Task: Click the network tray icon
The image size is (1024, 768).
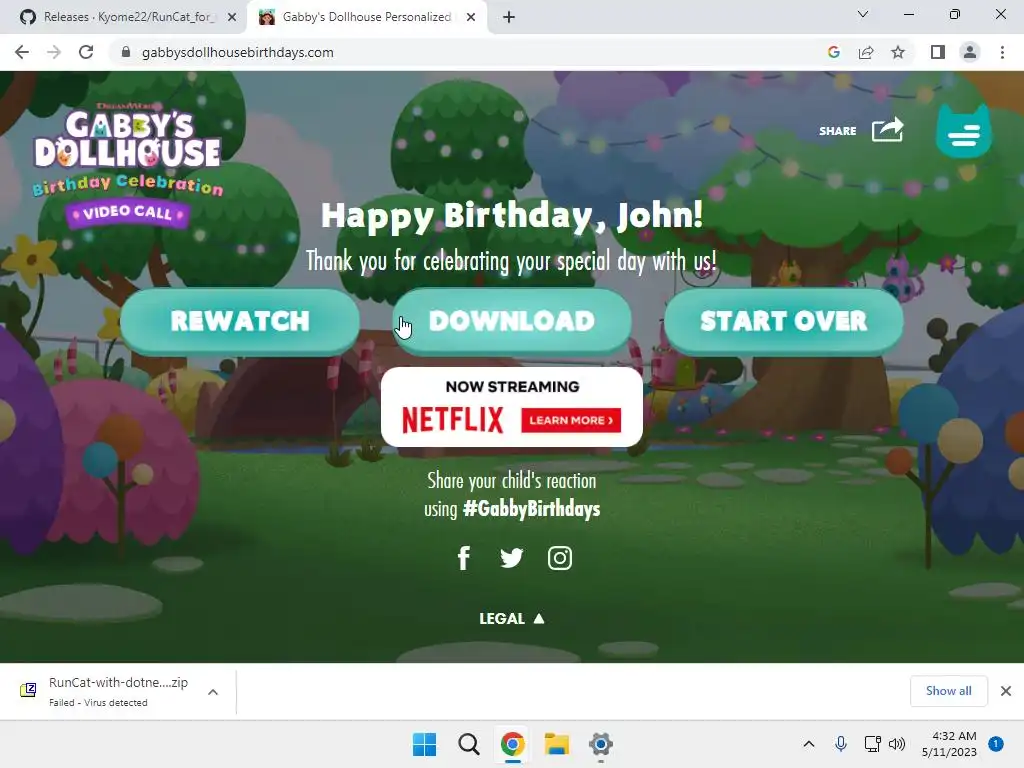Action: pos(872,743)
